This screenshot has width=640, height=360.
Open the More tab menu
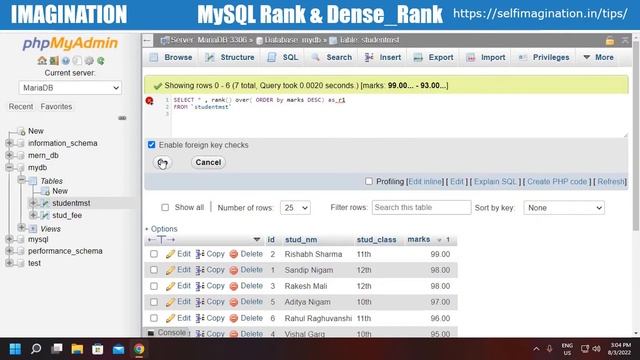[x=598, y=58]
